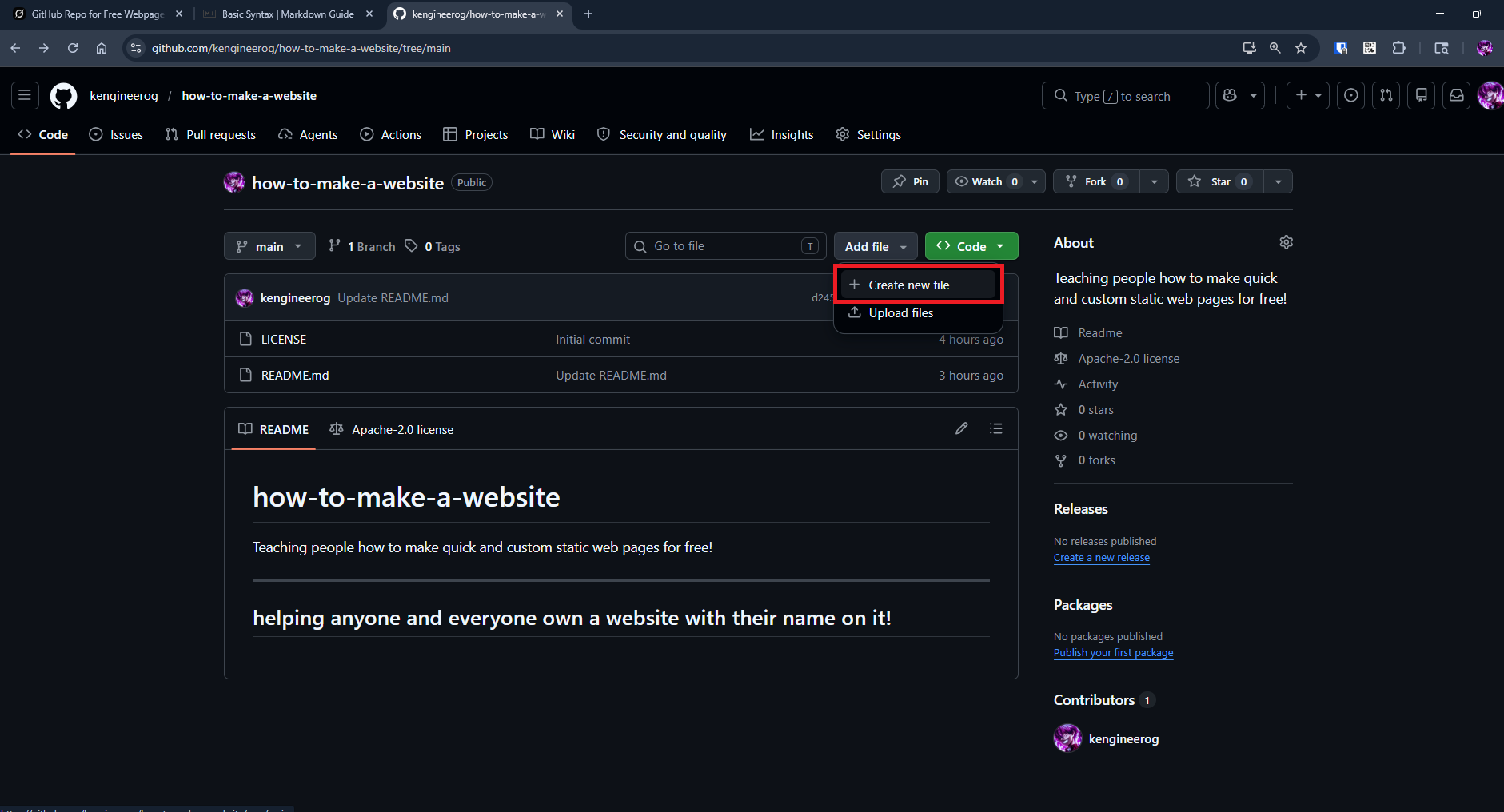
Task: Open the LICENSE file
Action: coord(284,339)
